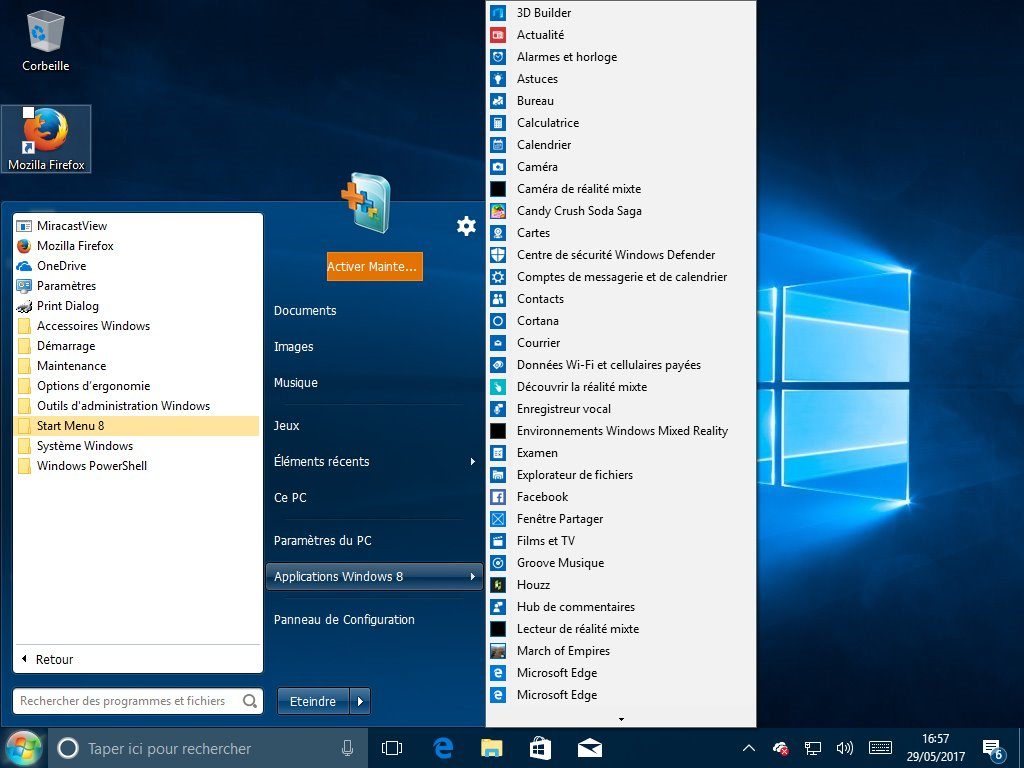Launch the Caméra app icon
The image size is (1024, 768).
click(x=498, y=167)
